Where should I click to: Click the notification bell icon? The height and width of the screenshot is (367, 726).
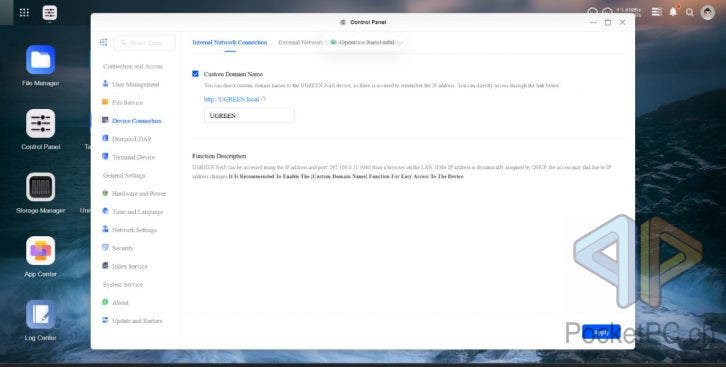point(673,12)
